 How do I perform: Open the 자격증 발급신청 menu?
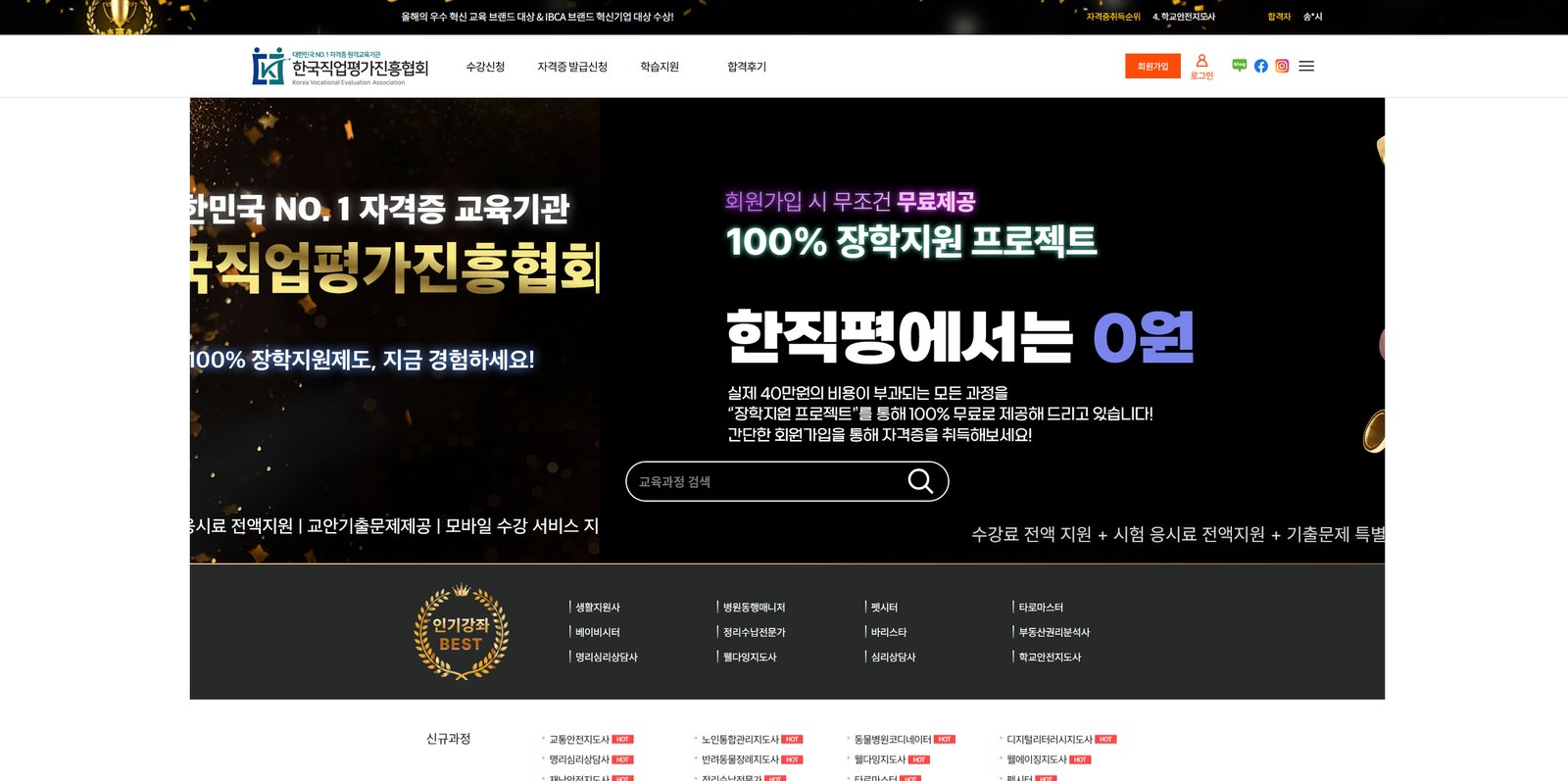(x=572, y=67)
